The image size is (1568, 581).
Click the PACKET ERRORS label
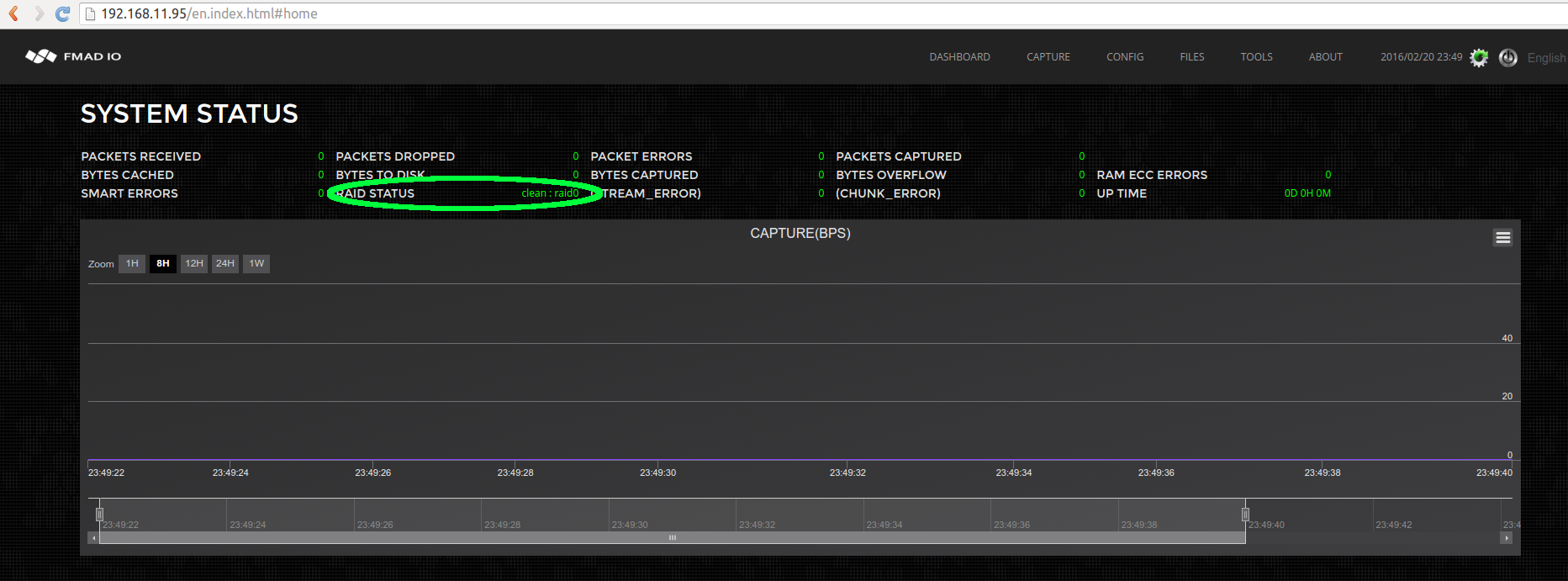[641, 156]
